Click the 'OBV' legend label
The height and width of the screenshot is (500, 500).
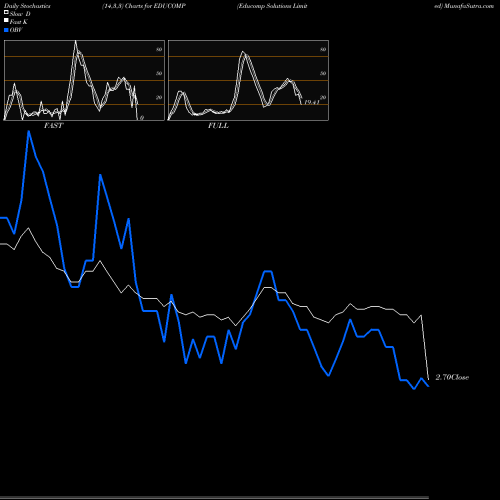(16, 30)
